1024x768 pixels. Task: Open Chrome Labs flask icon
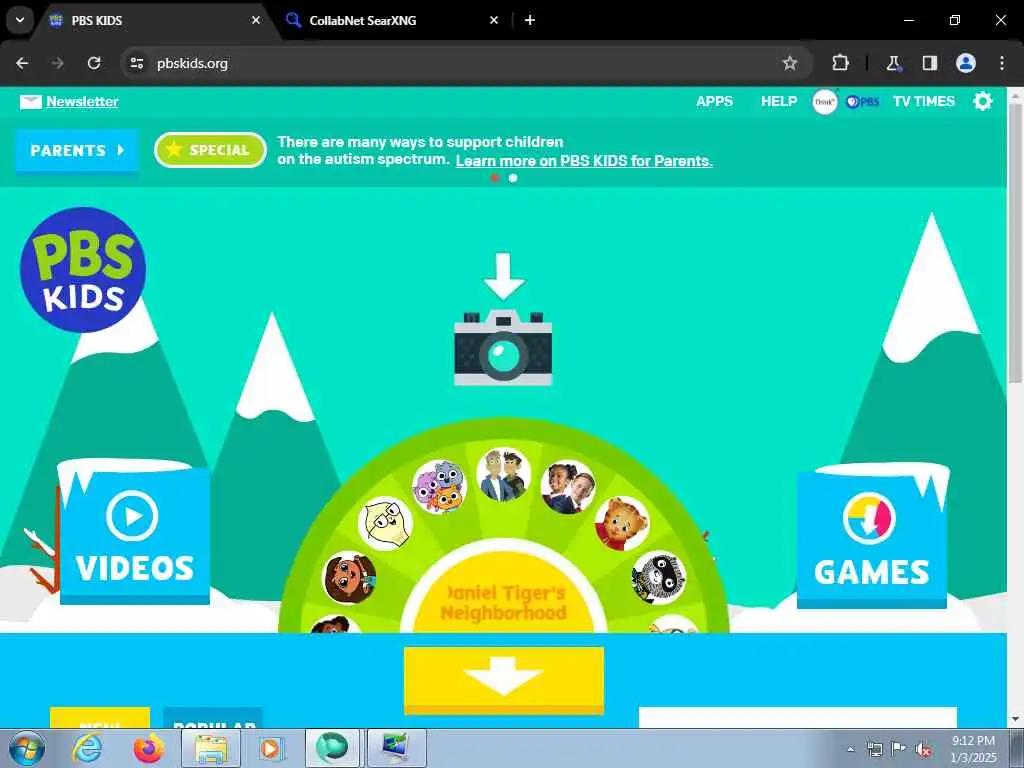(893, 63)
